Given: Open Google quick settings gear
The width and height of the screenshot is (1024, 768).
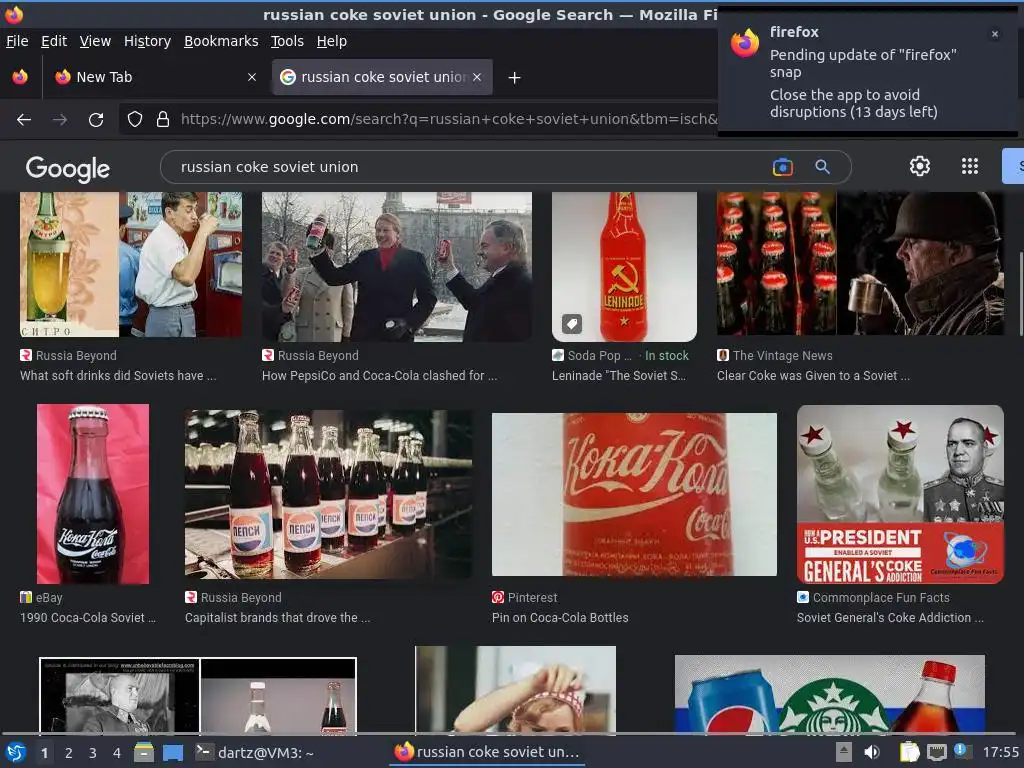Looking at the screenshot, I should 920,166.
